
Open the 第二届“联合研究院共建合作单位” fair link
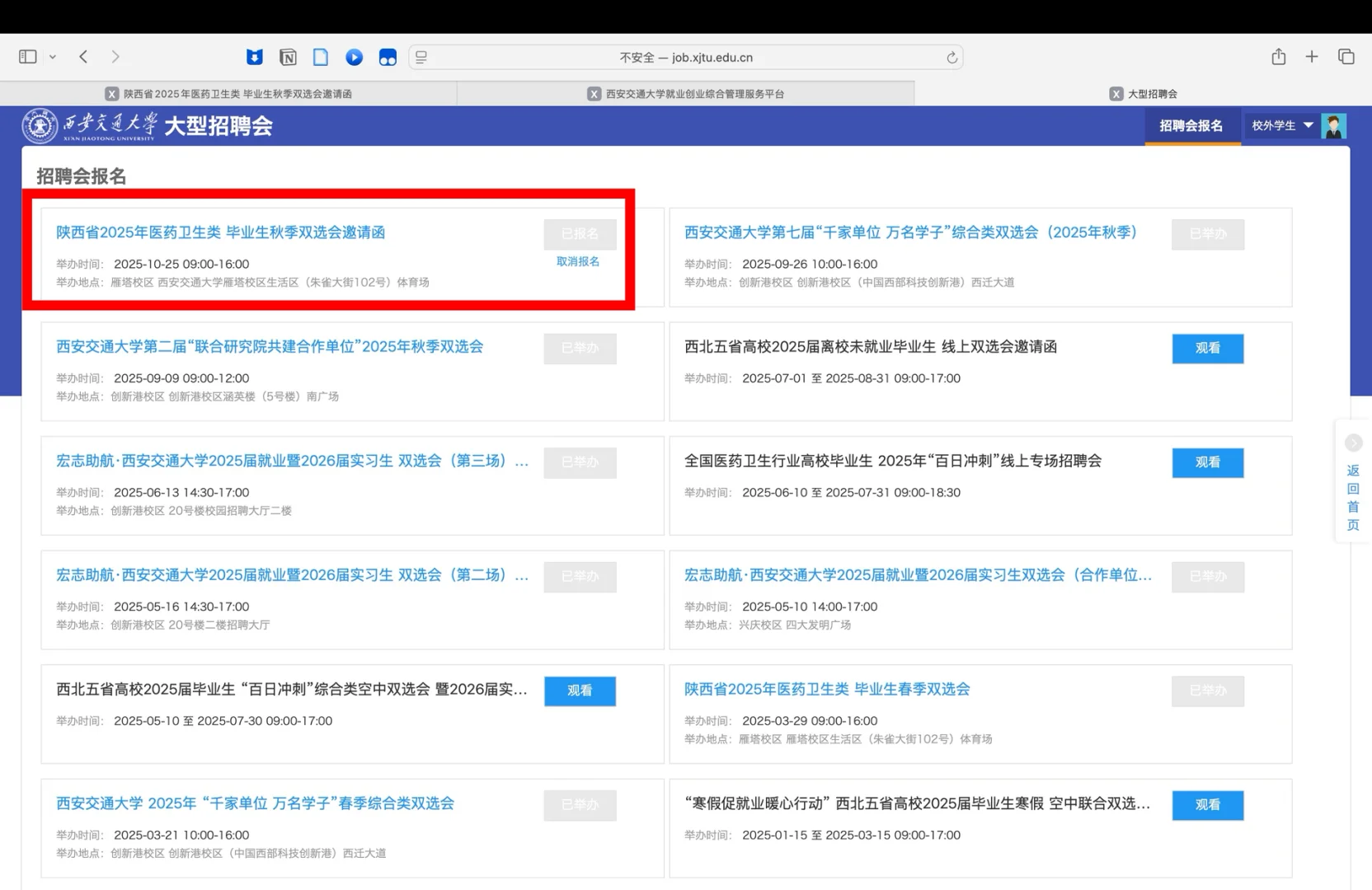pos(270,347)
